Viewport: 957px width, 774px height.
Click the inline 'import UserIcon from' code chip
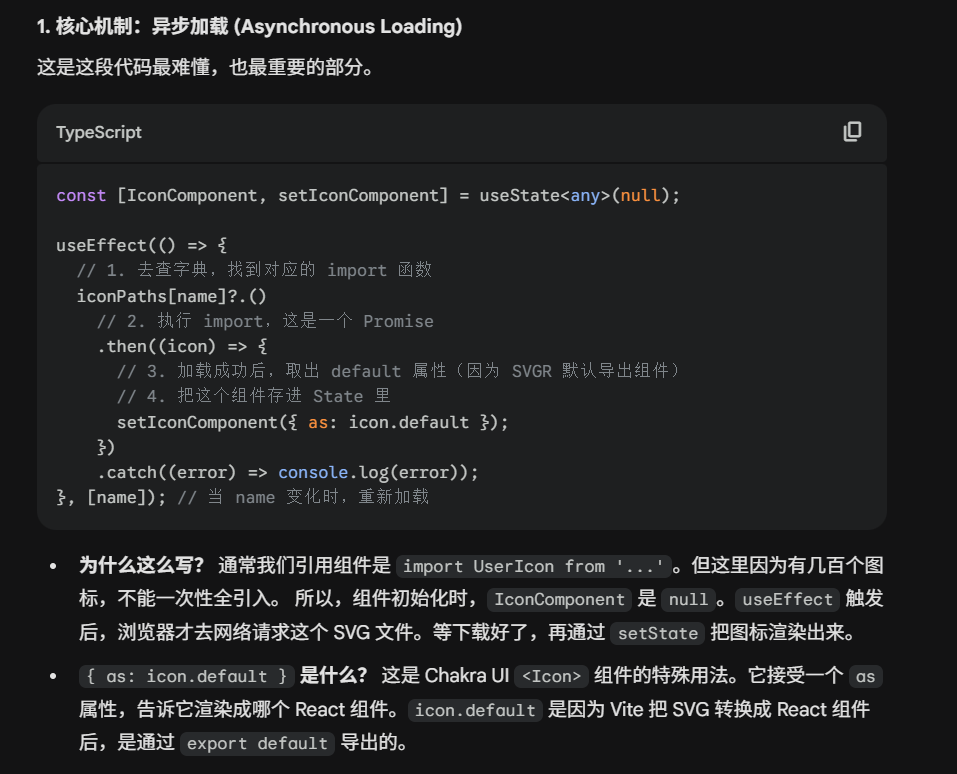coord(529,566)
